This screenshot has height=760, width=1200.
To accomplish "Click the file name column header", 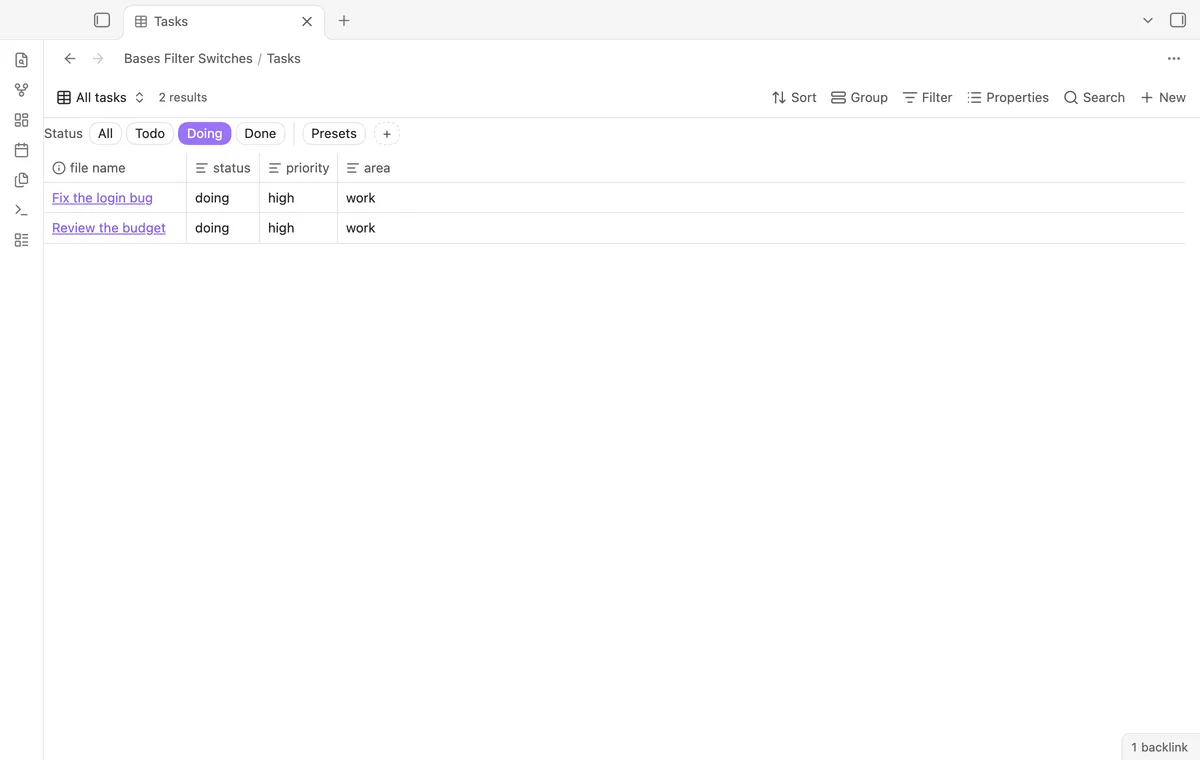I will pyautogui.click(x=115, y=168).
